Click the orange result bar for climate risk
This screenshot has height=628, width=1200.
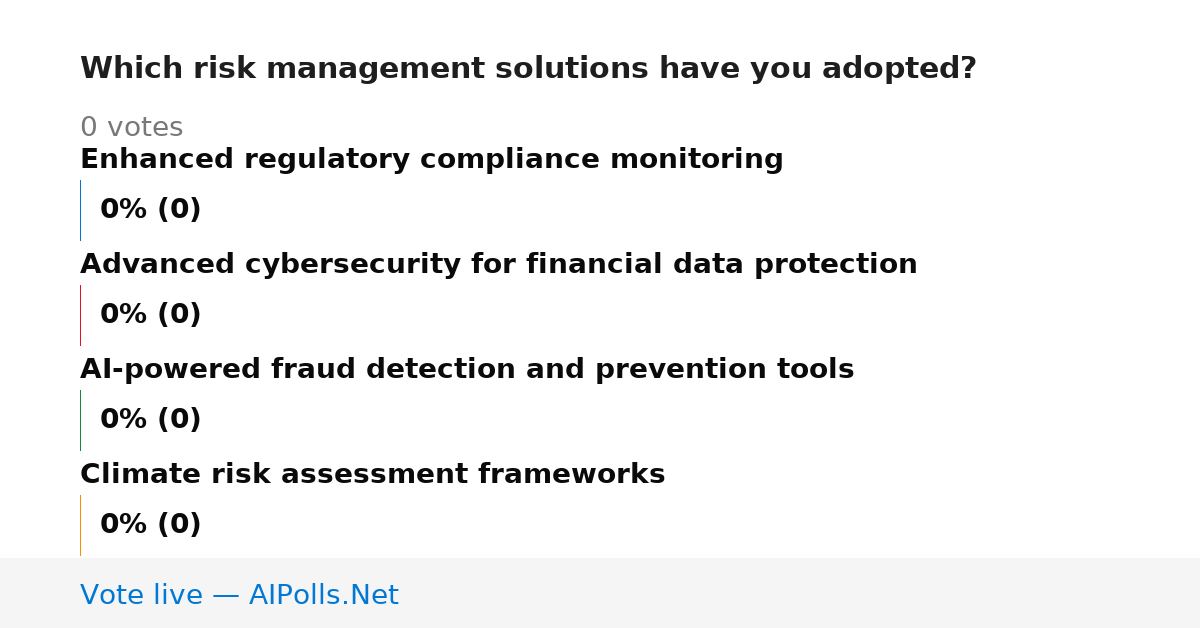pyautogui.click(x=80, y=525)
